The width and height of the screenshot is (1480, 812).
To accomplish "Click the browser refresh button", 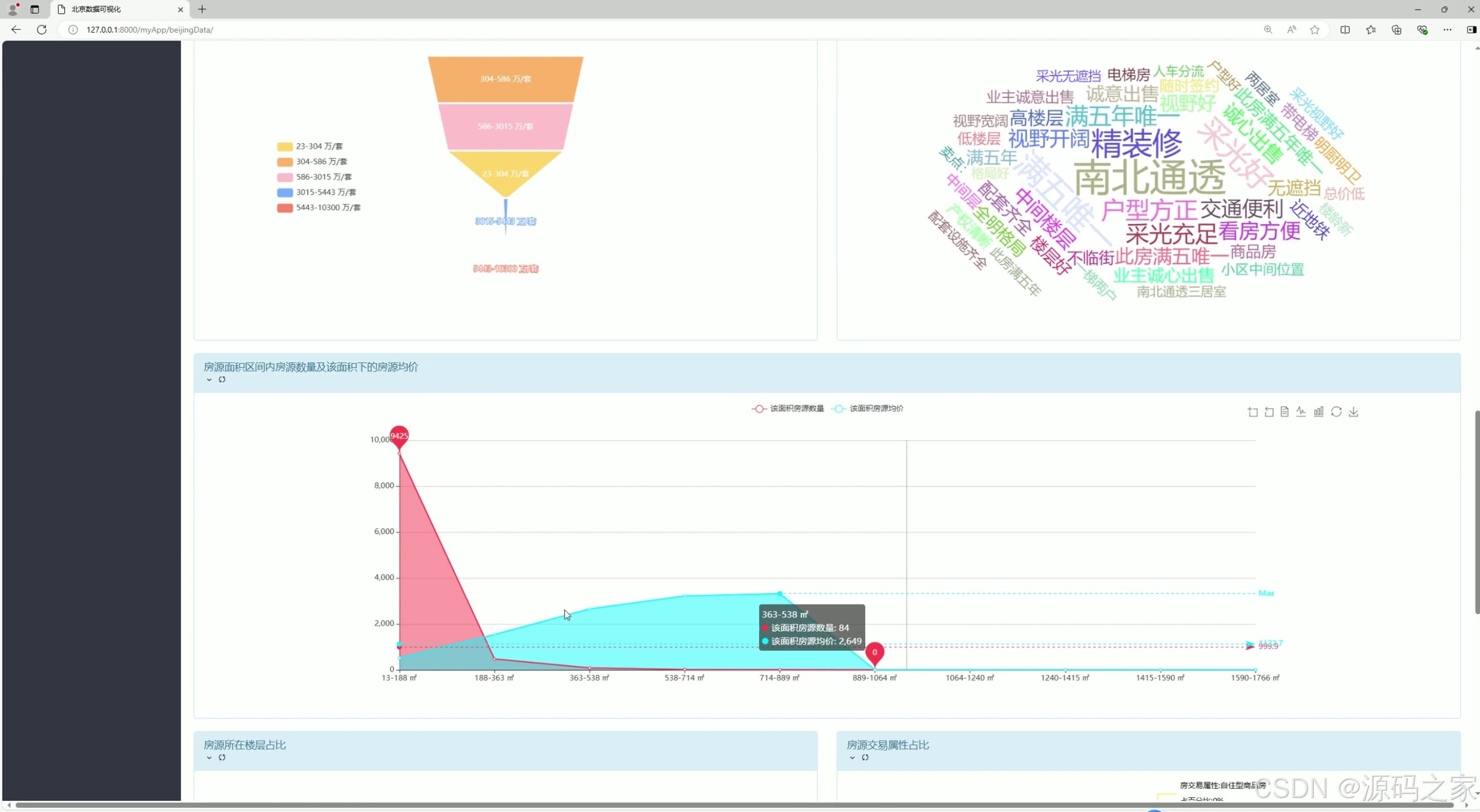I will click(x=41, y=30).
